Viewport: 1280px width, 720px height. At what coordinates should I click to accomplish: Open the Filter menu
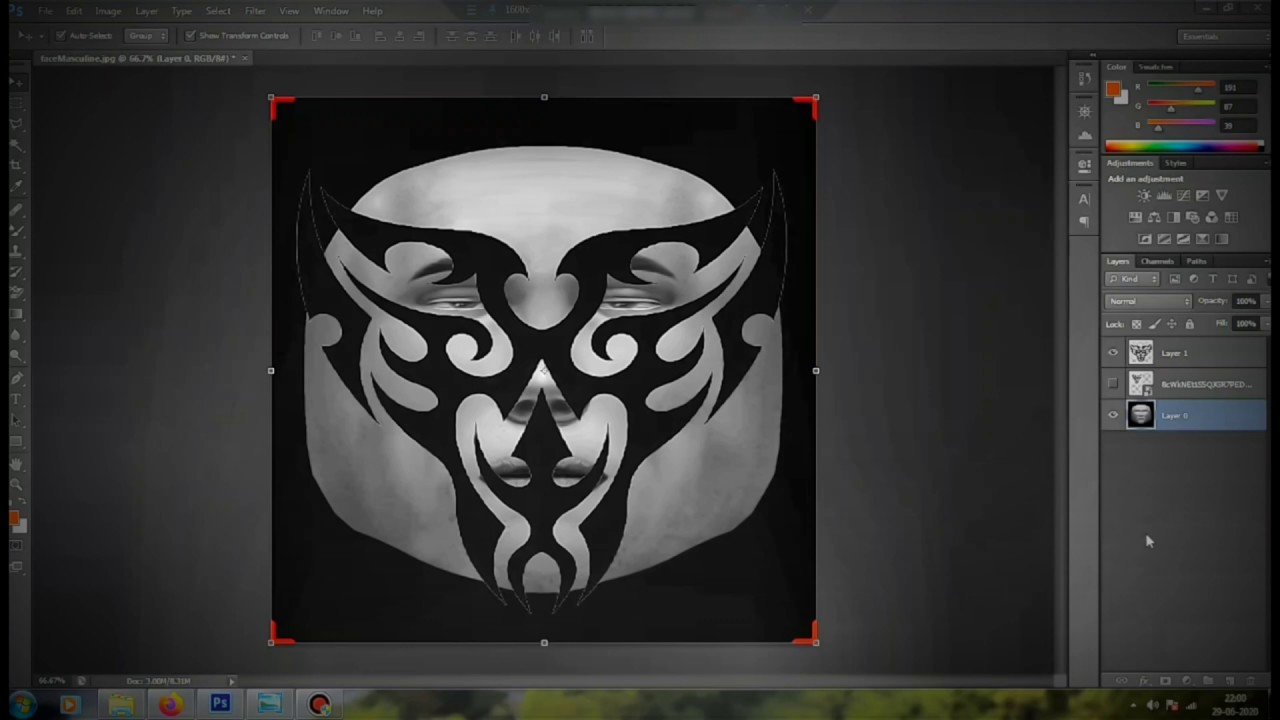coord(254,11)
